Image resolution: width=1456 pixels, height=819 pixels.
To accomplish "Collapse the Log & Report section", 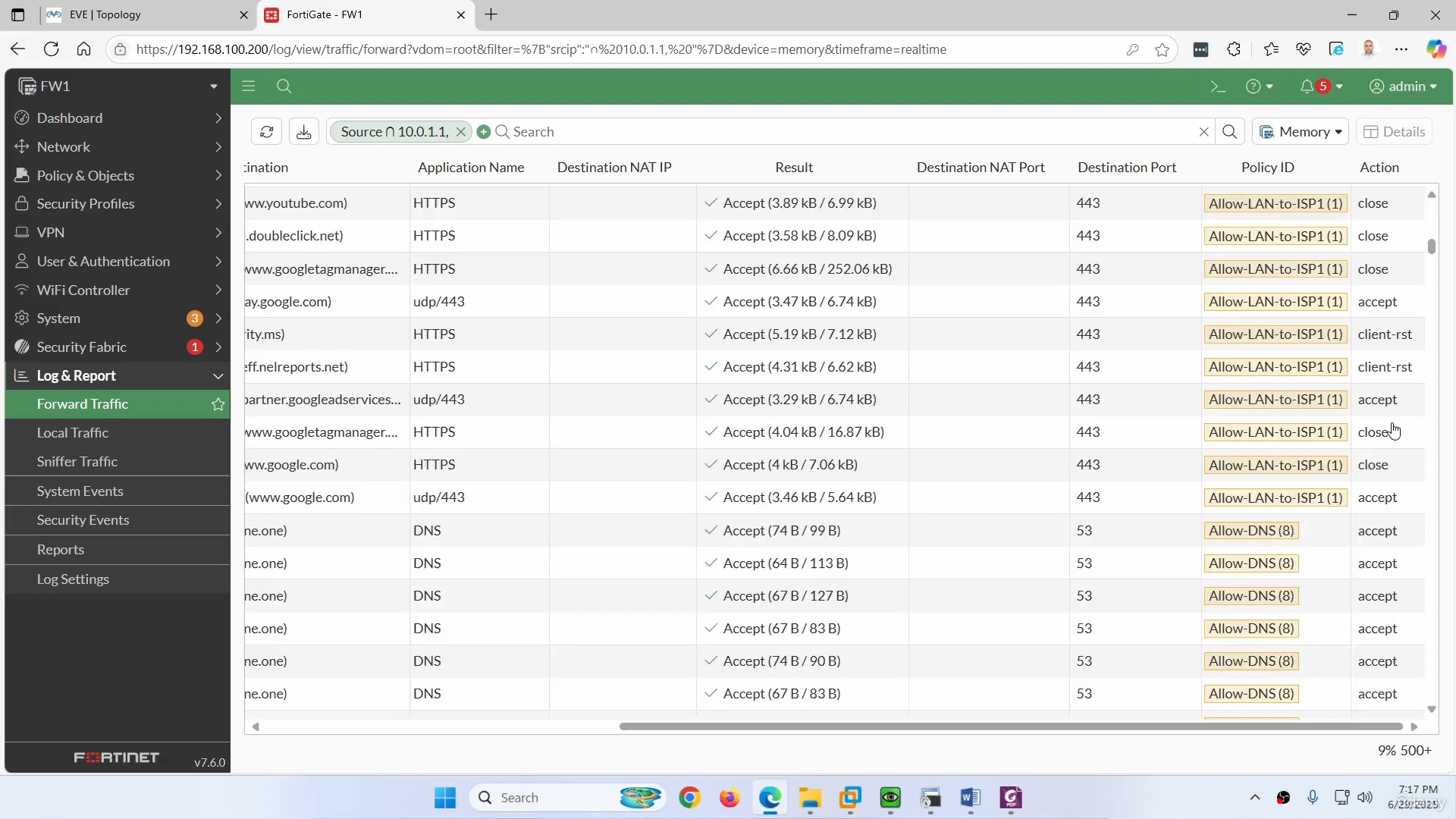I will pos(118,376).
